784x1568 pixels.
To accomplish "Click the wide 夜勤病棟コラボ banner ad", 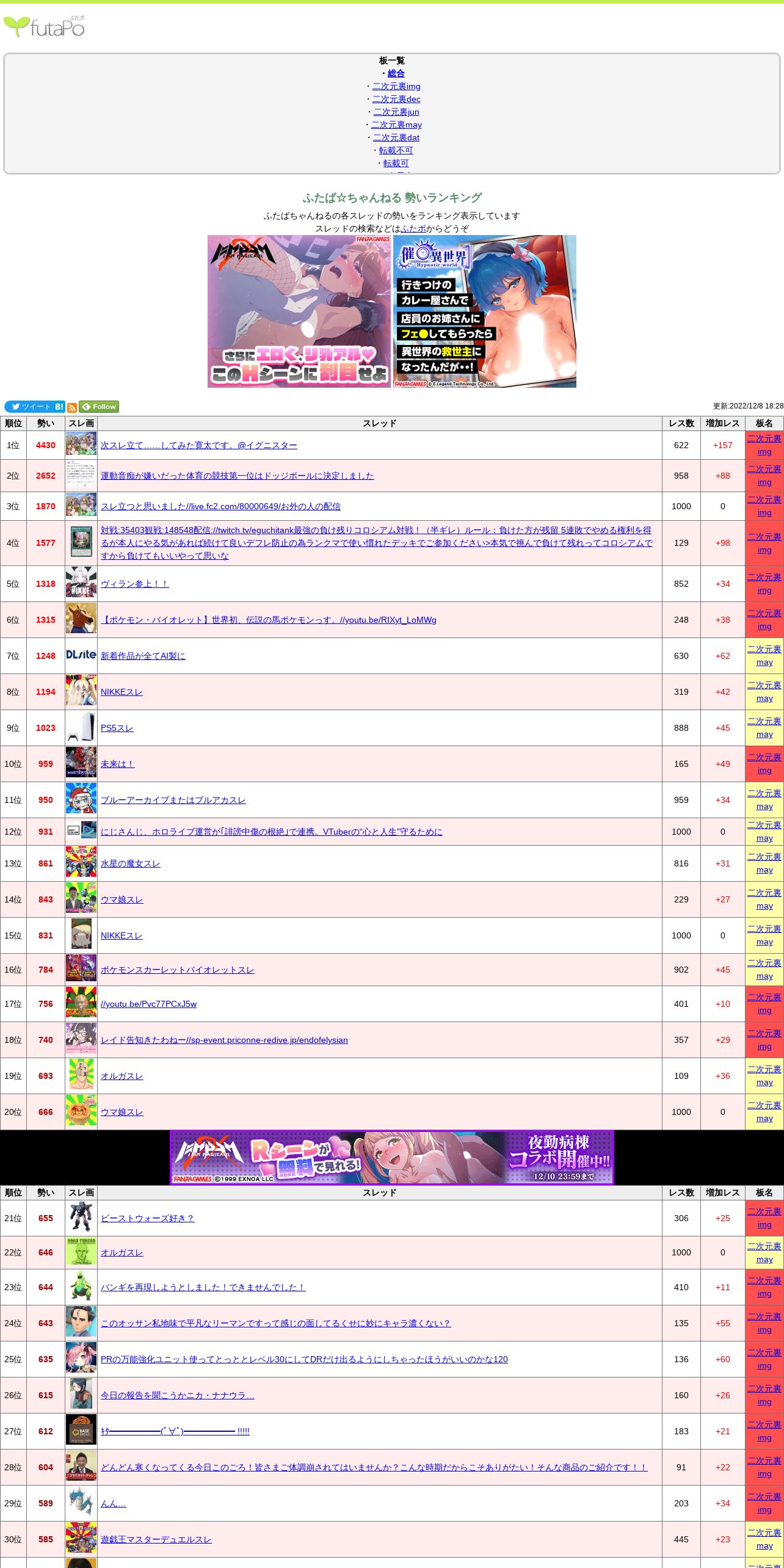I will click(x=392, y=1158).
